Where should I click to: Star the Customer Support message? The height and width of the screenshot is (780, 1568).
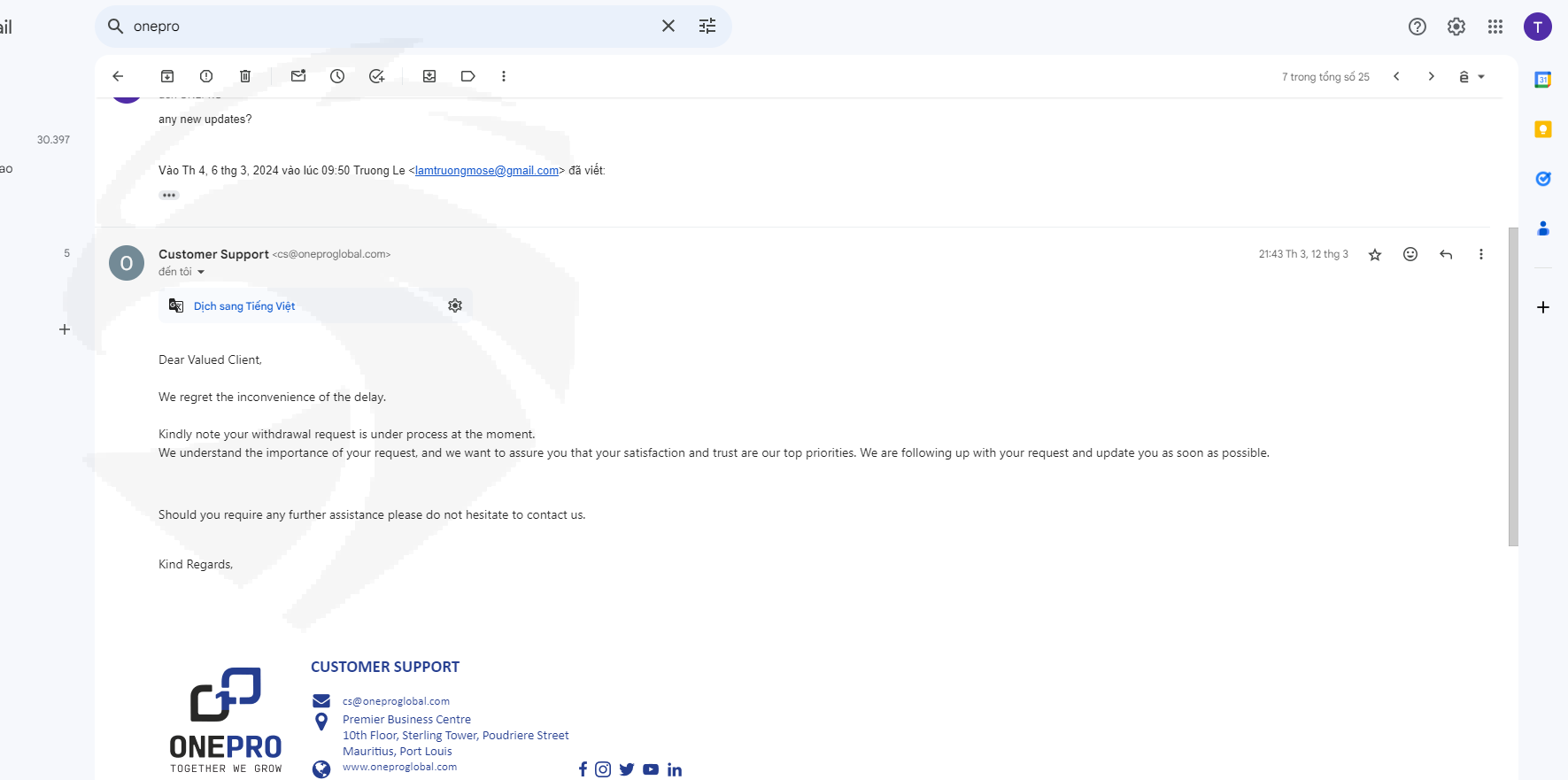(1375, 255)
